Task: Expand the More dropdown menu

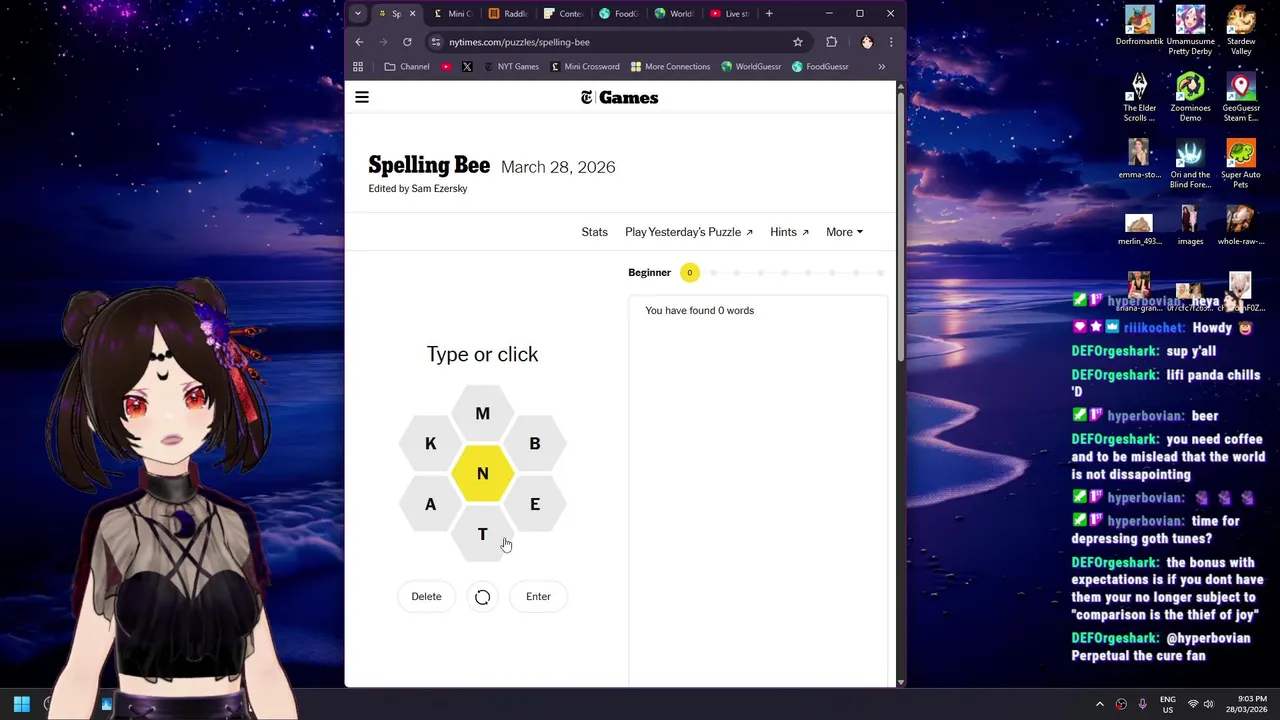Action: pyautogui.click(x=844, y=232)
